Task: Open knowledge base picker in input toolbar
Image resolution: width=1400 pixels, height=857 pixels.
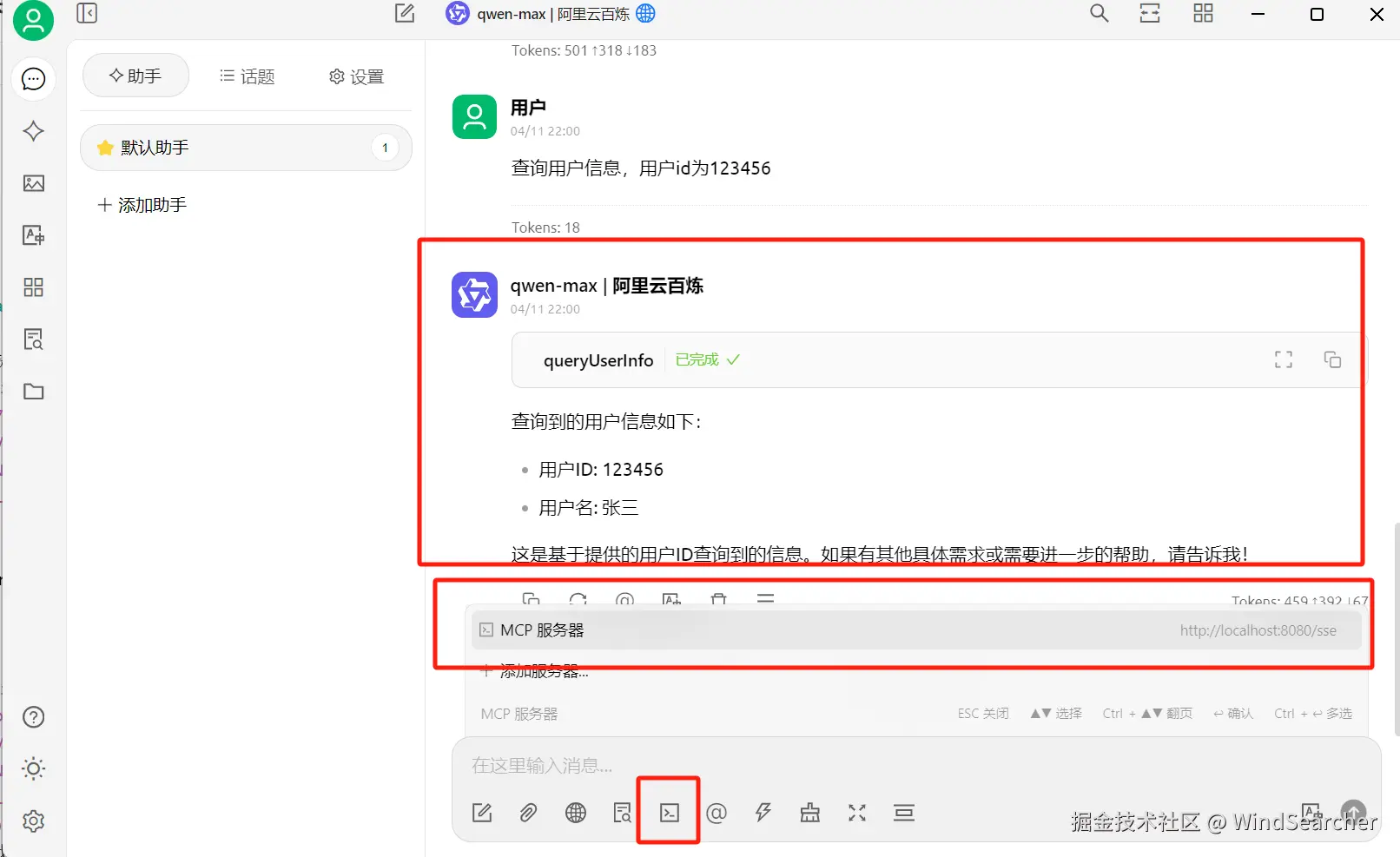Action: coord(622,813)
